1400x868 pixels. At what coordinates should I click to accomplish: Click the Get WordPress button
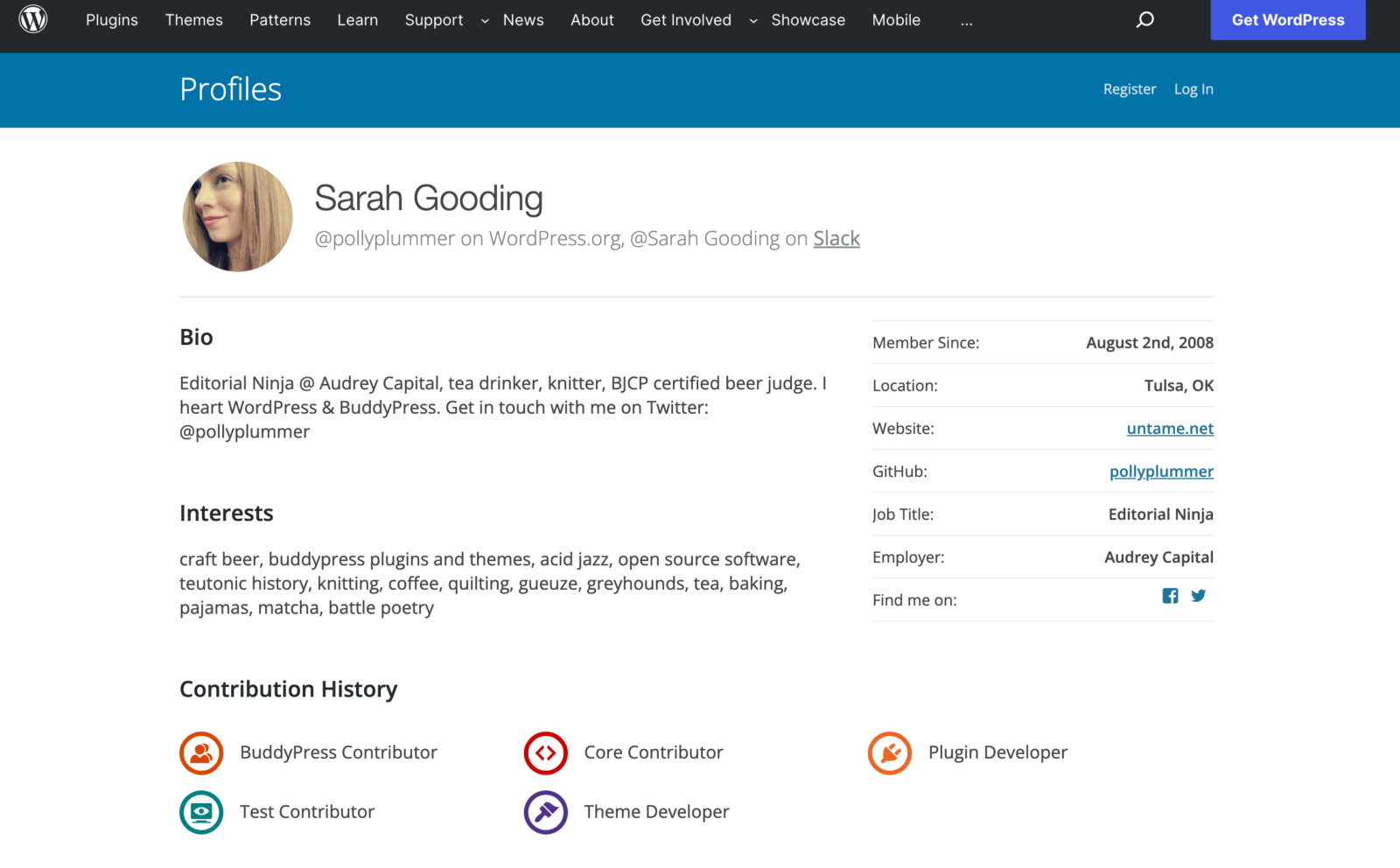click(x=1288, y=19)
